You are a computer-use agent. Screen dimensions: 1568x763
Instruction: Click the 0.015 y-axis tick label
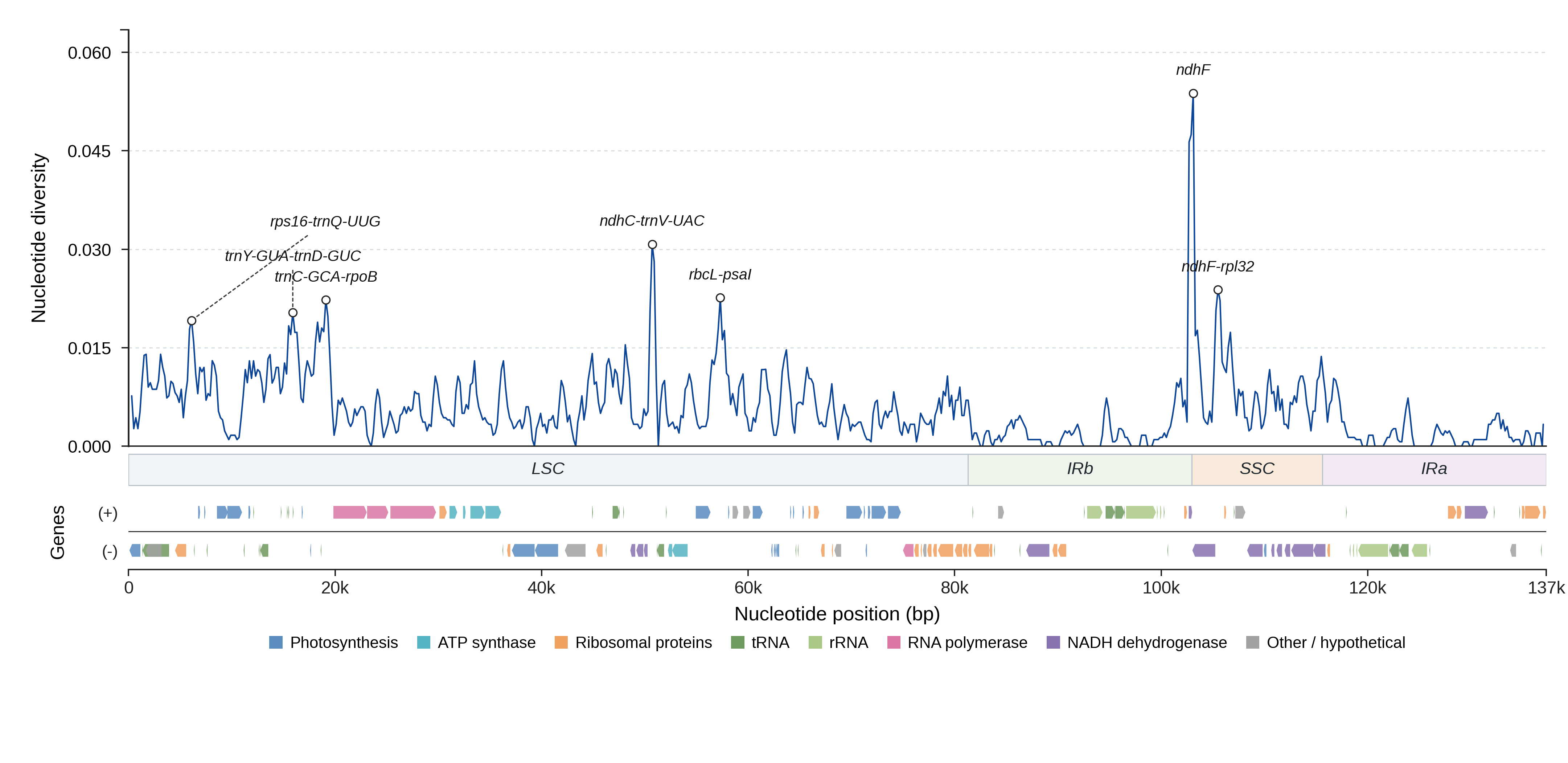pyautogui.click(x=90, y=348)
